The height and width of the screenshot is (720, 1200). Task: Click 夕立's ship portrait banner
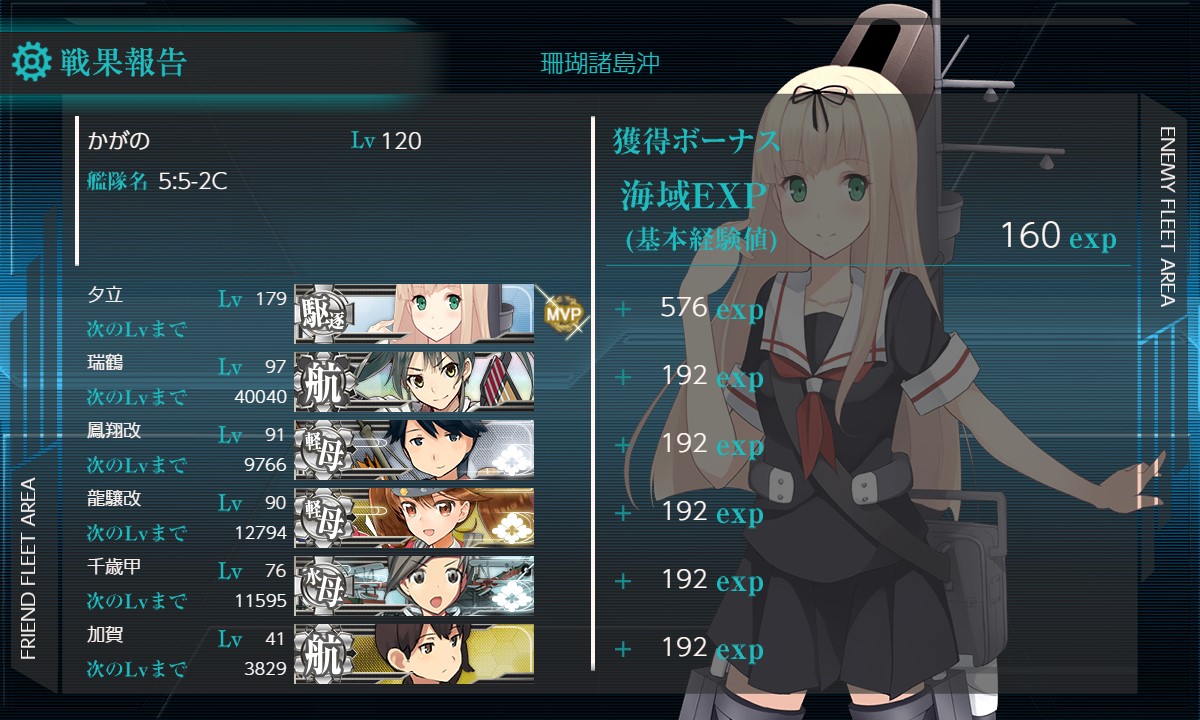(414, 314)
